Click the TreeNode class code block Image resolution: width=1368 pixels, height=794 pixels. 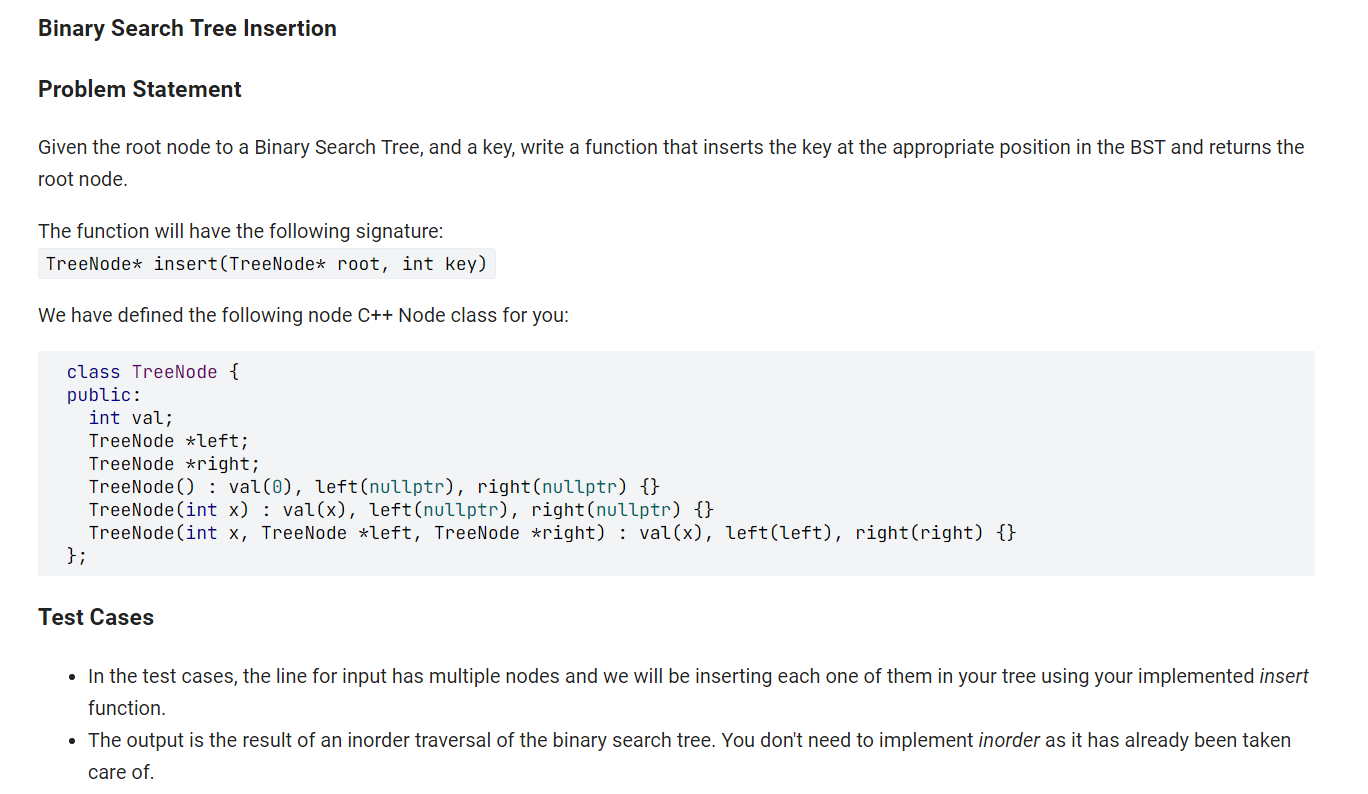pyautogui.click(x=676, y=462)
